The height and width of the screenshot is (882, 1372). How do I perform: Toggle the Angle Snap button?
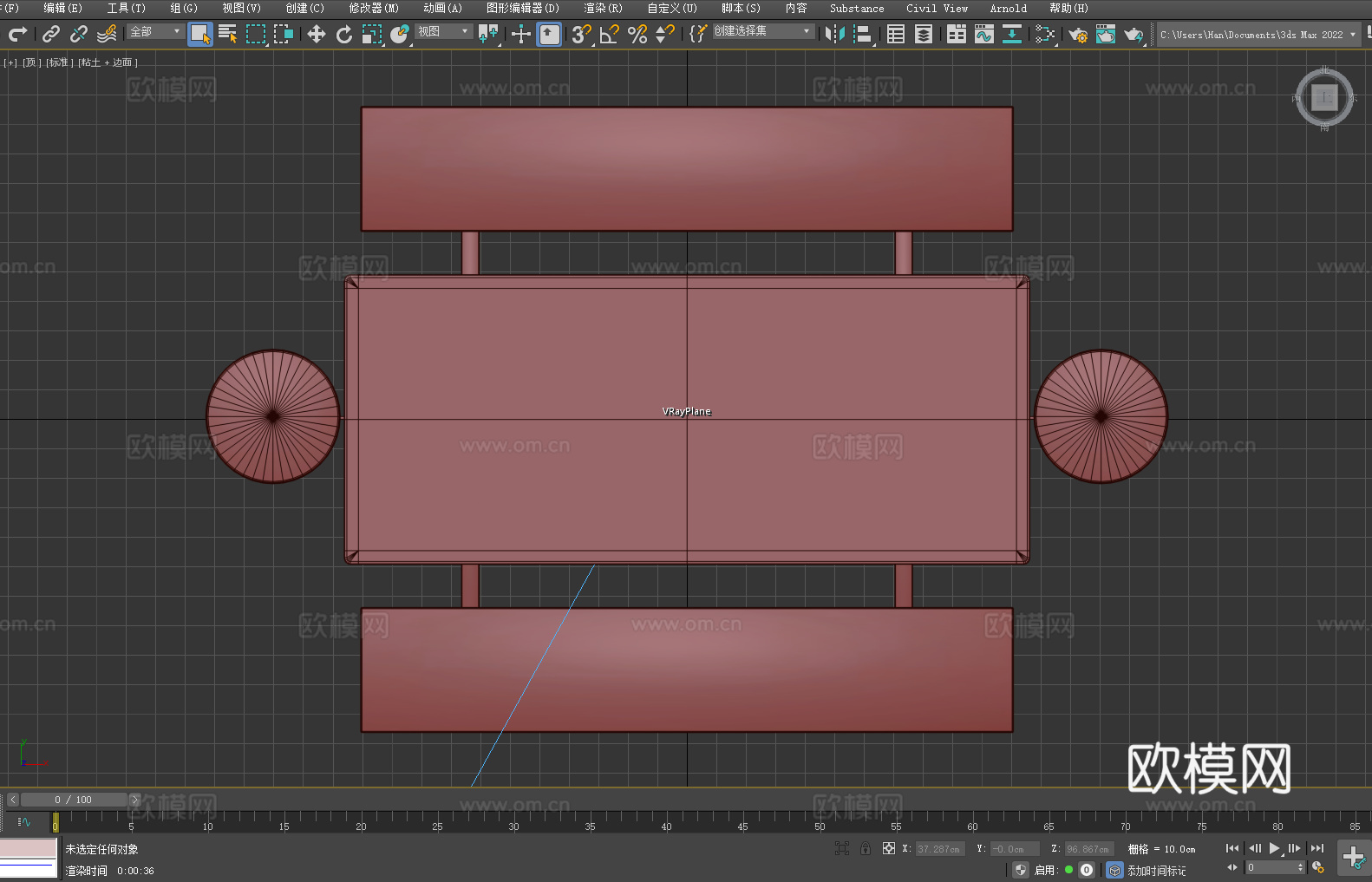(610, 34)
